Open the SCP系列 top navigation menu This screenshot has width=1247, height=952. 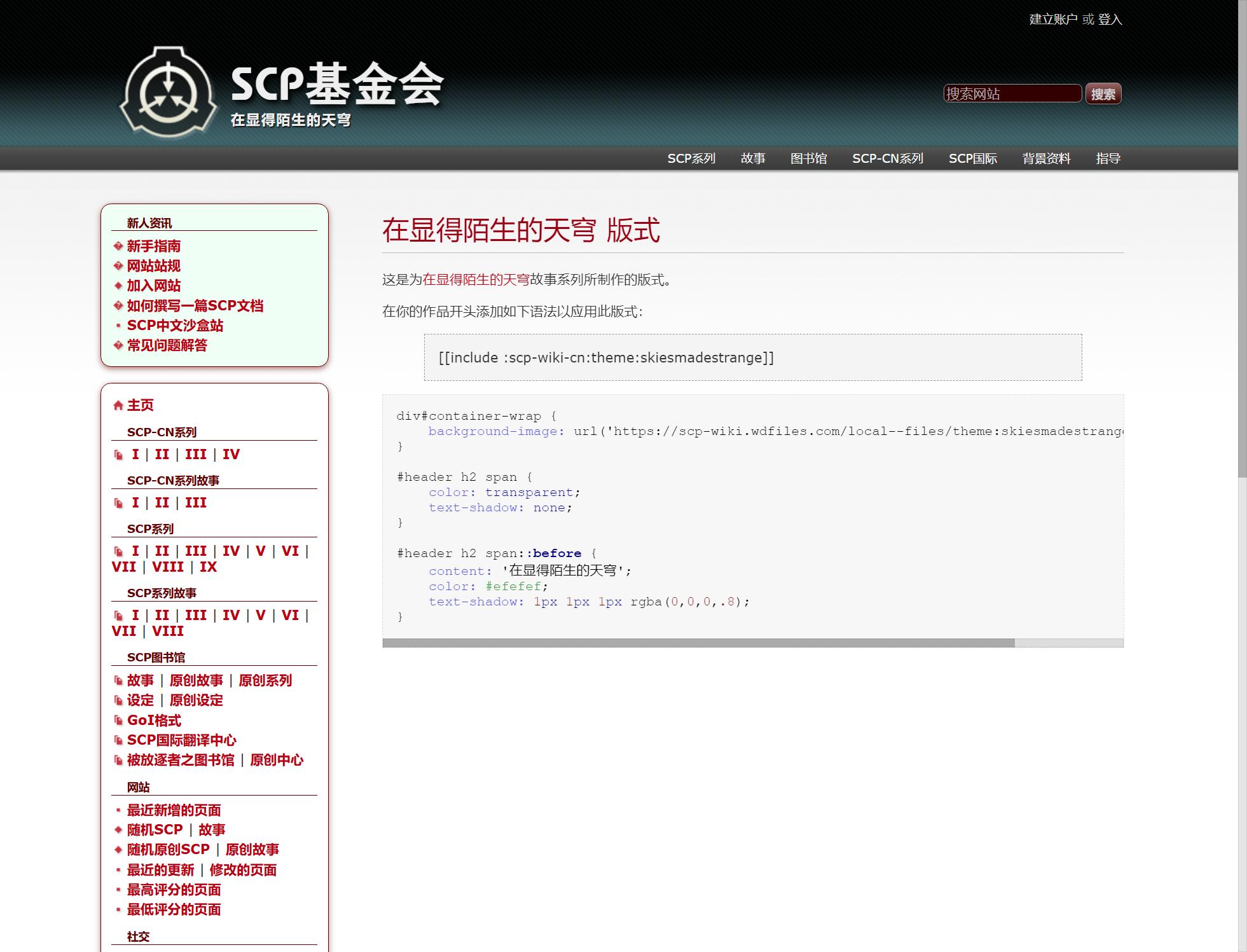[x=691, y=158]
